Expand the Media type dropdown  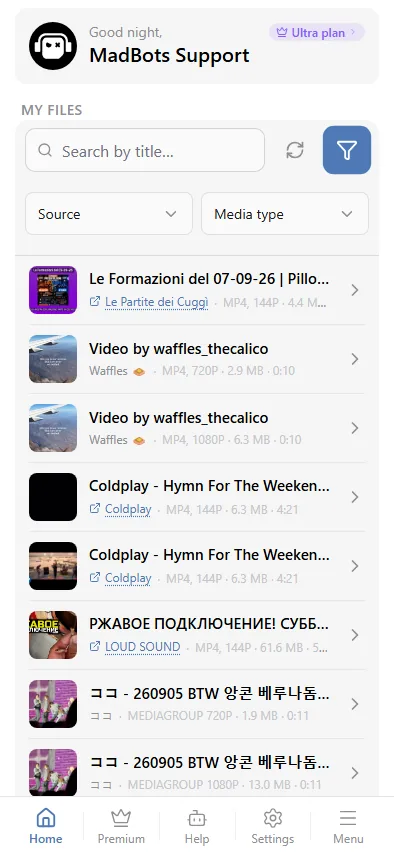coord(285,214)
